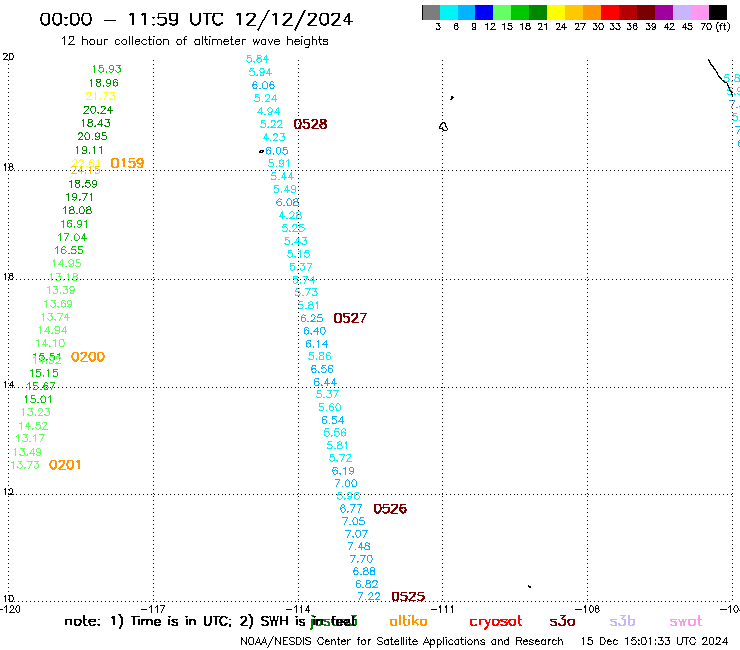
Task: Click the altika legend label
Action: 408,621
